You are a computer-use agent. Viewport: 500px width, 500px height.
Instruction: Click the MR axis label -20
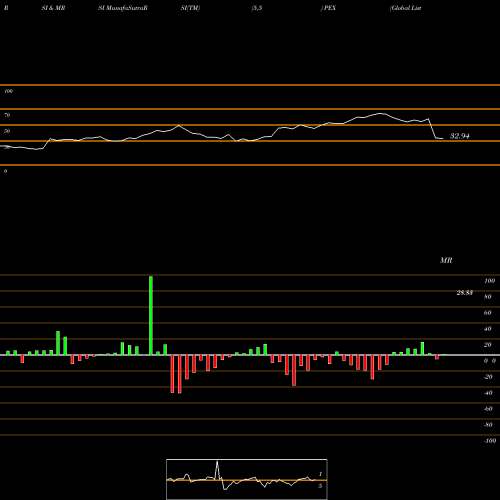coord(488,377)
